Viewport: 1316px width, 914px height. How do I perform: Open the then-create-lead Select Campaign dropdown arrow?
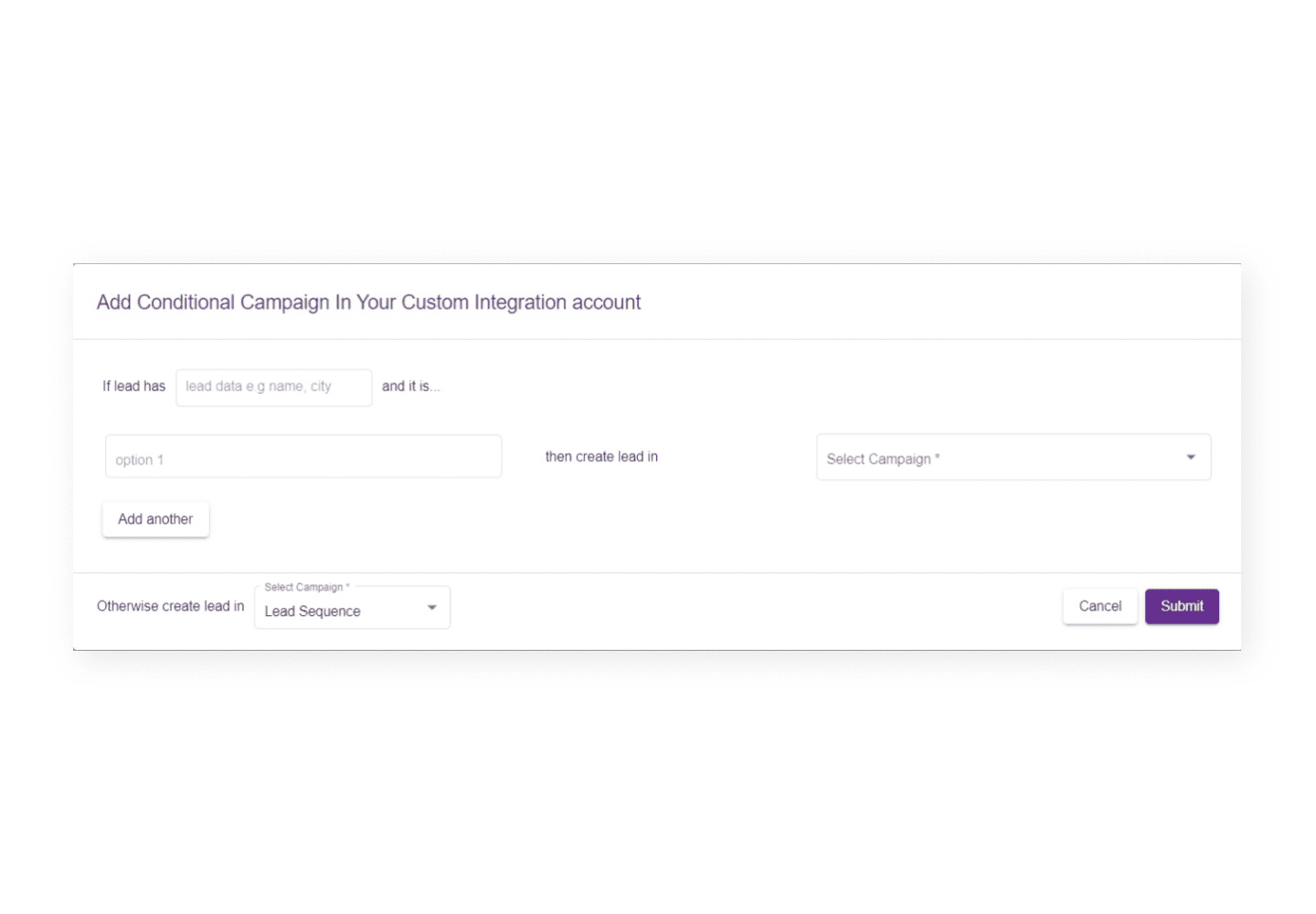click(1191, 457)
